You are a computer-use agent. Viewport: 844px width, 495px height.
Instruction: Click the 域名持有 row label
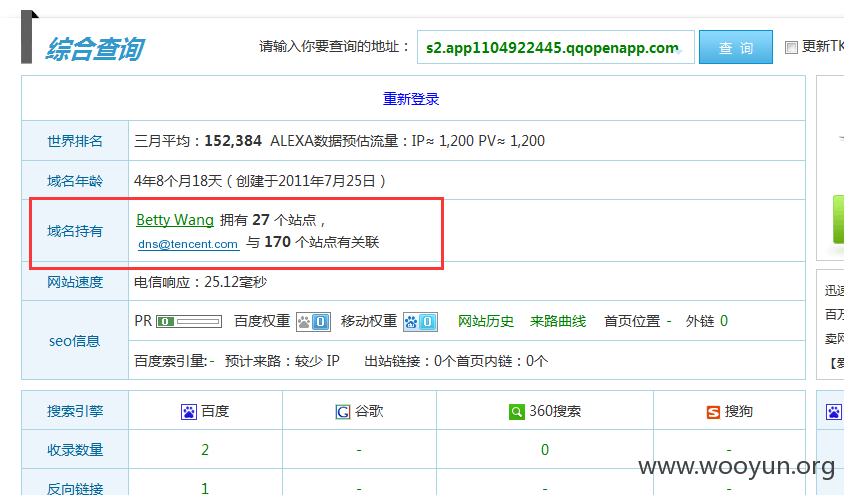click(x=75, y=231)
